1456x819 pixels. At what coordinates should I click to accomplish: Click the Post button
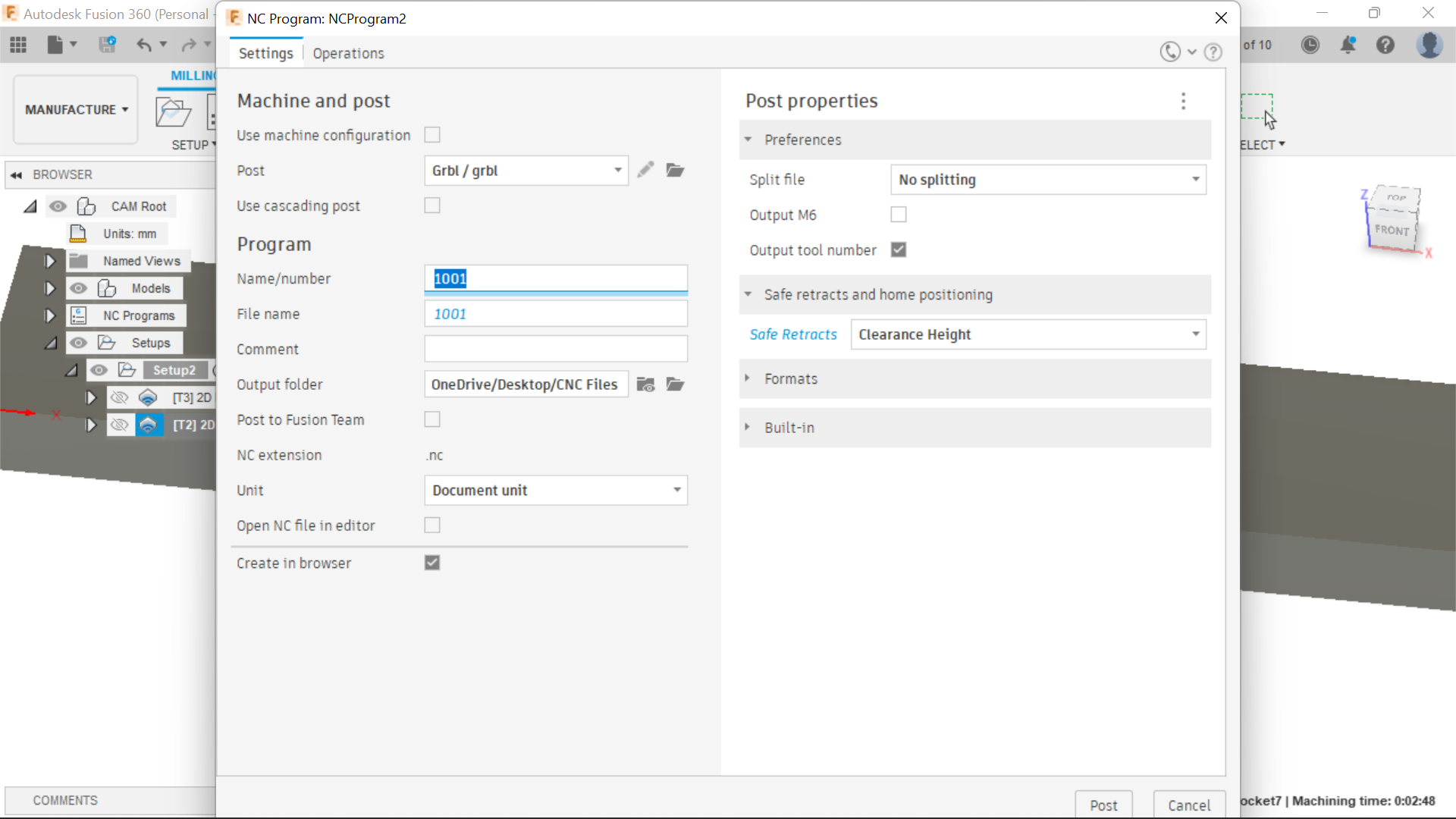tap(1103, 805)
